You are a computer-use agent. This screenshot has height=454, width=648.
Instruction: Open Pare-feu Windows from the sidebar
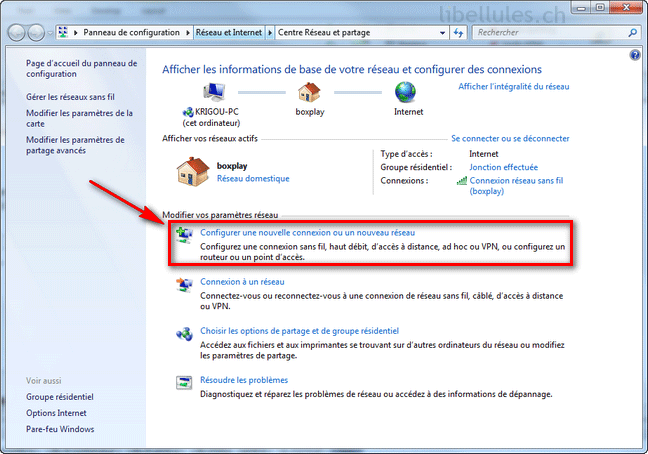60,429
